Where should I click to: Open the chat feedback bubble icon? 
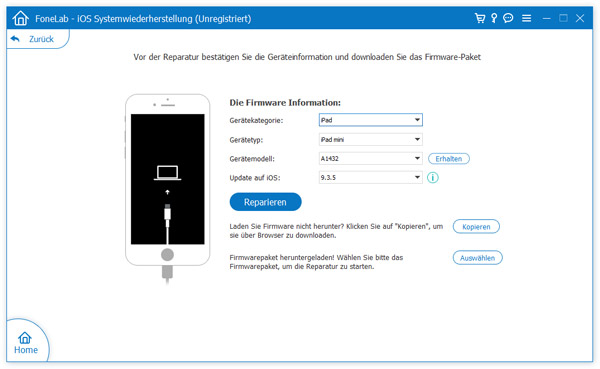(508, 18)
